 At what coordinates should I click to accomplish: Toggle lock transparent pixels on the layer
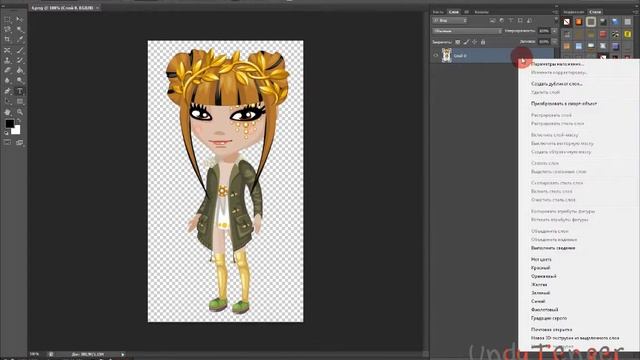(458, 42)
